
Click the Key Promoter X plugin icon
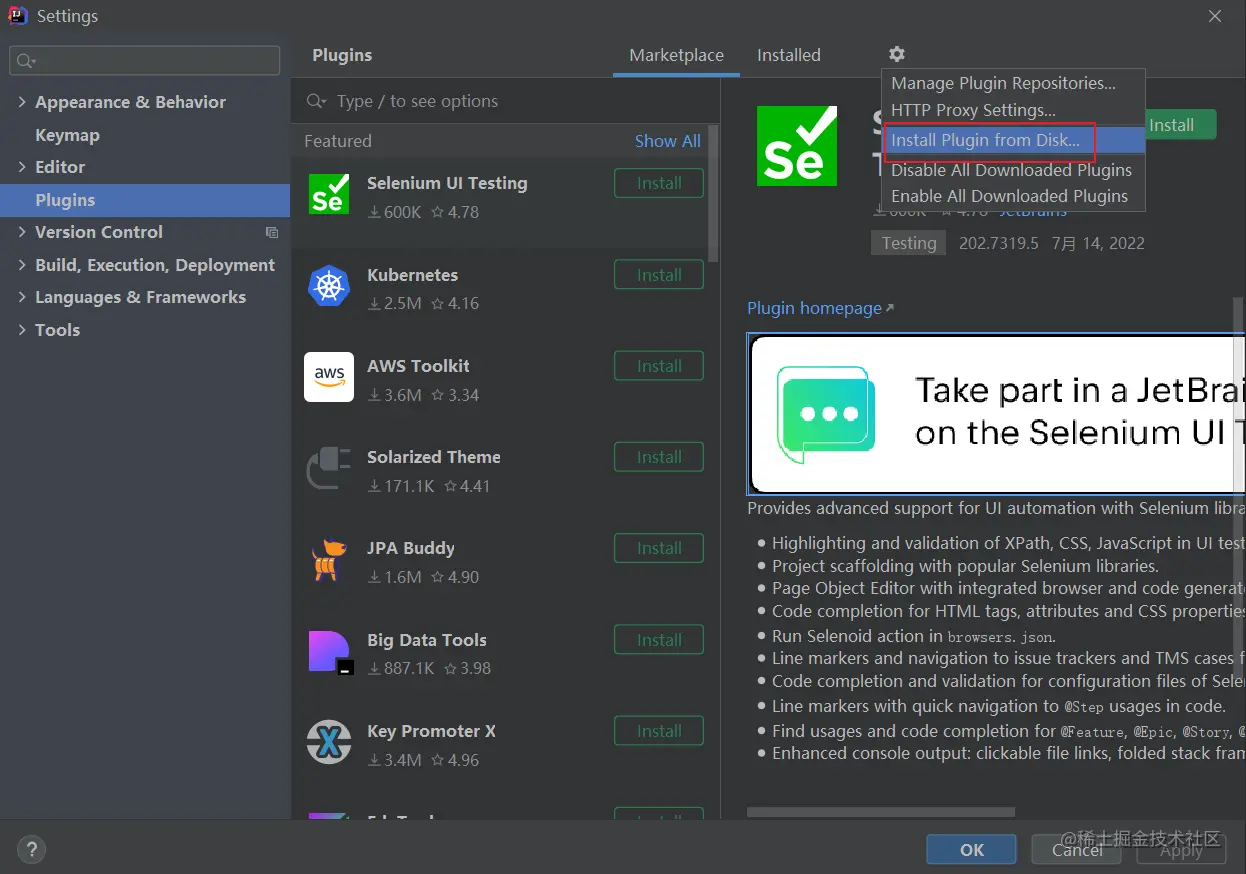pos(329,743)
